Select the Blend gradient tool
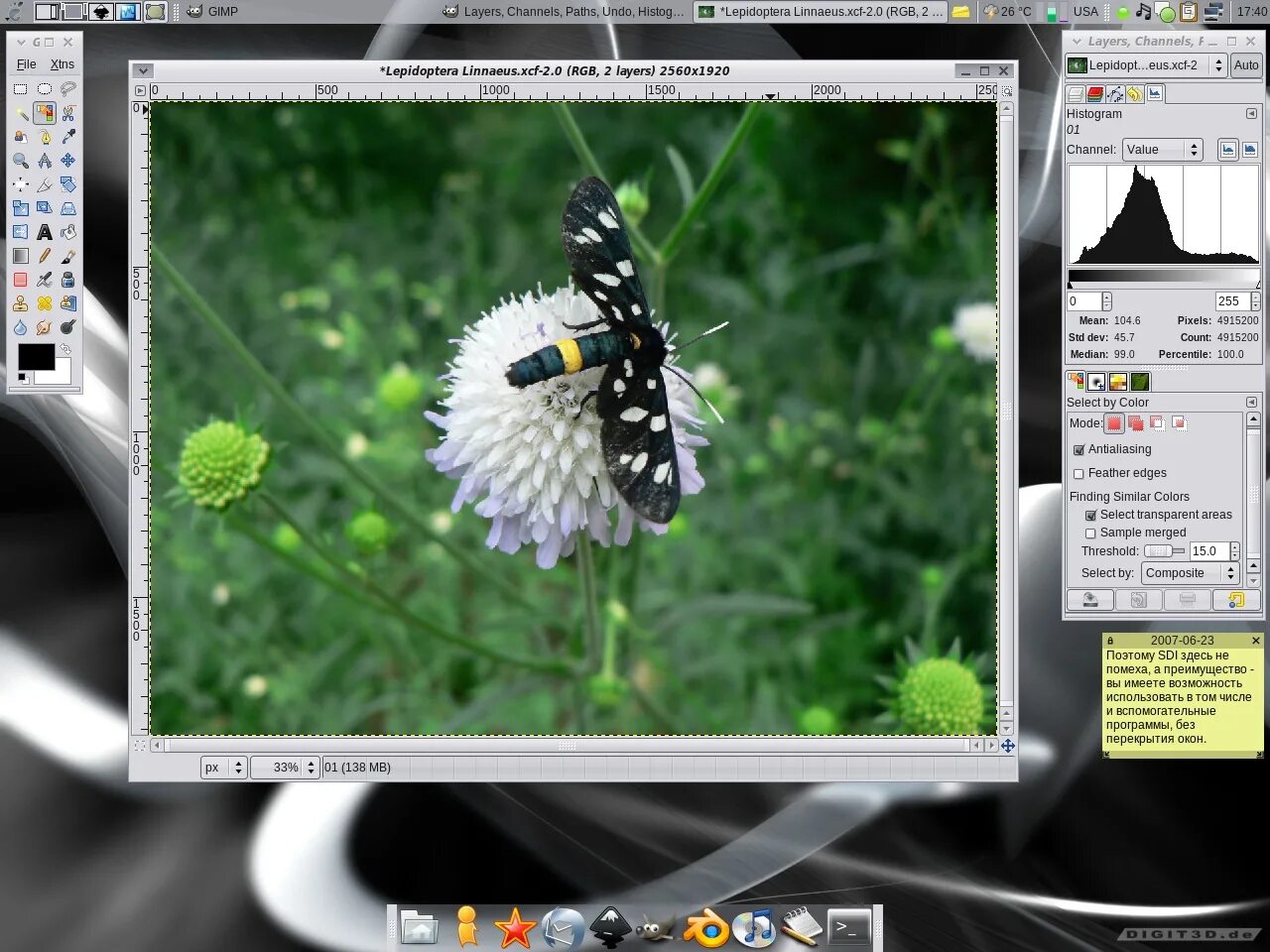Screen dimensions: 1270x952 tap(20, 256)
